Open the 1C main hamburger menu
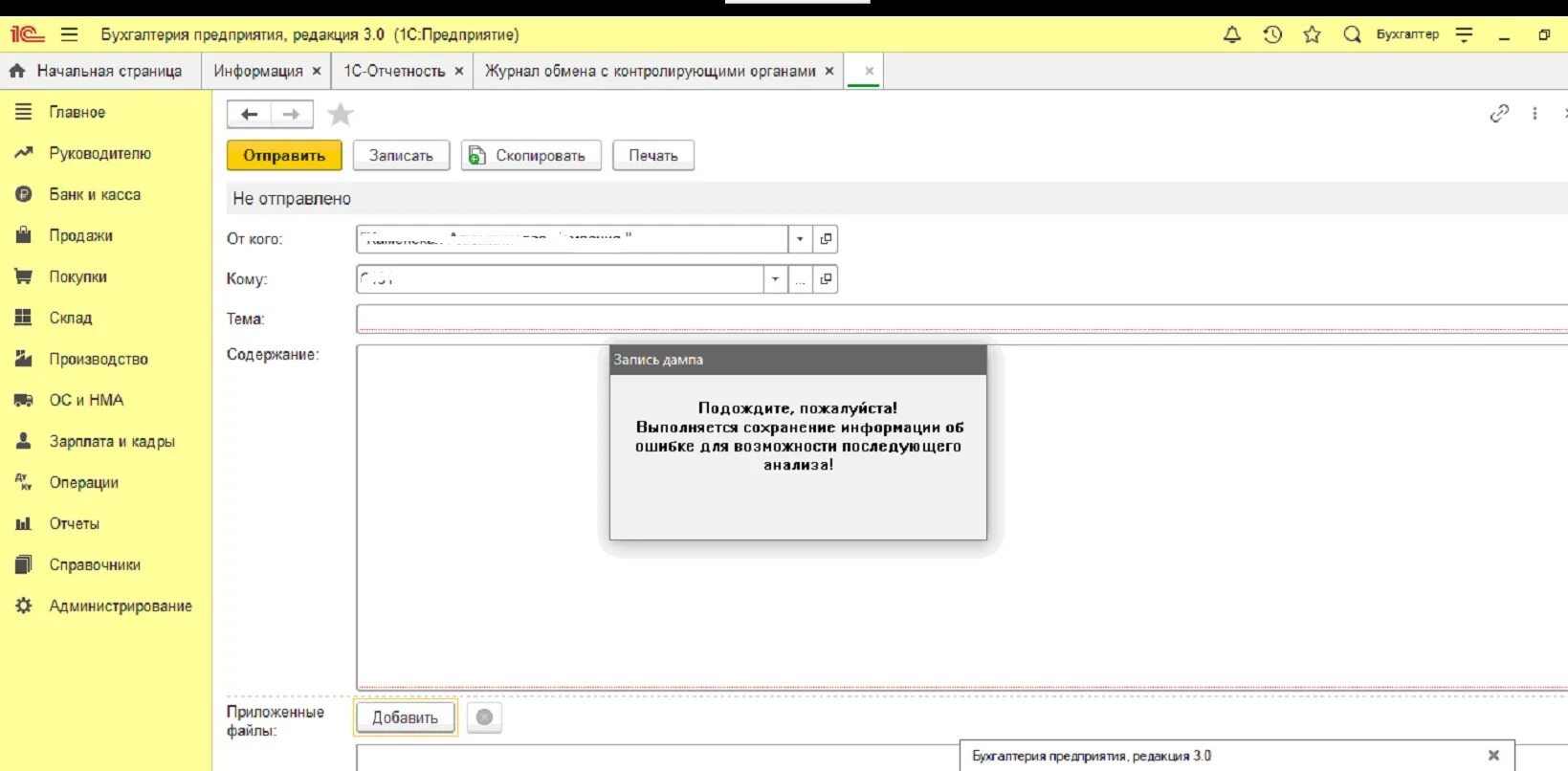The width and height of the screenshot is (1568, 771). coord(69,34)
